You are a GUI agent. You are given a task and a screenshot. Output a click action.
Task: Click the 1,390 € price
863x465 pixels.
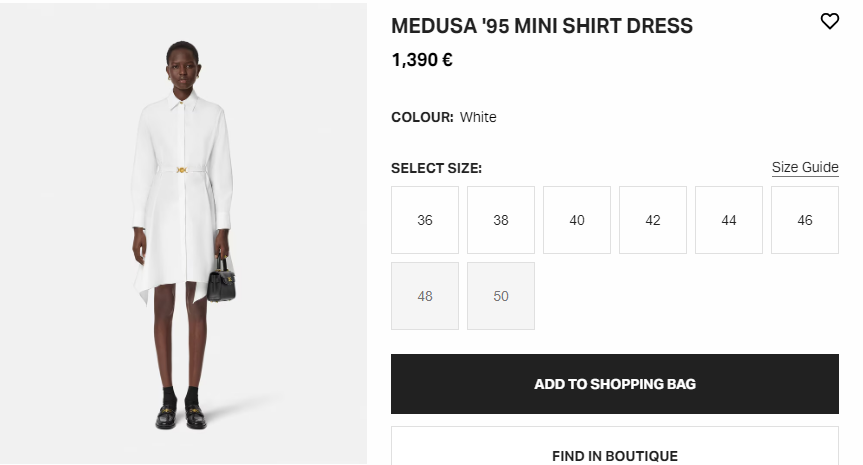pyautogui.click(x=422, y=60)
